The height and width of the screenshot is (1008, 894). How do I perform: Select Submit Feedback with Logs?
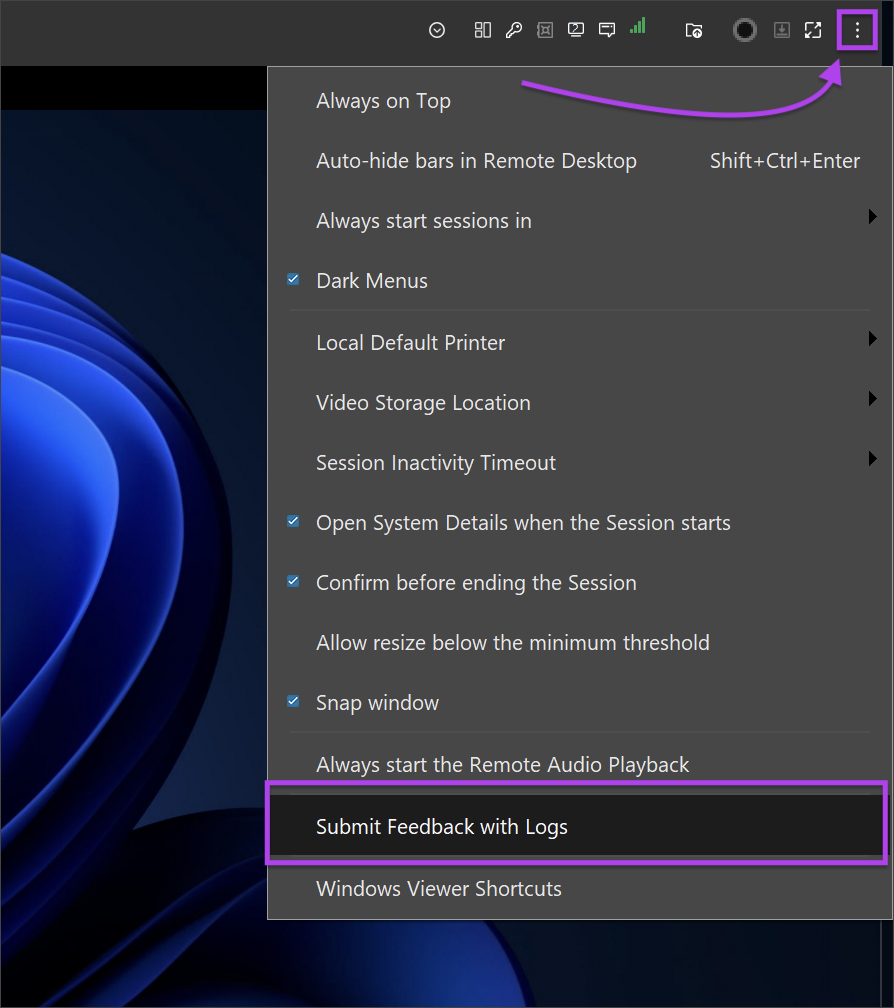(x=442, y=827)
